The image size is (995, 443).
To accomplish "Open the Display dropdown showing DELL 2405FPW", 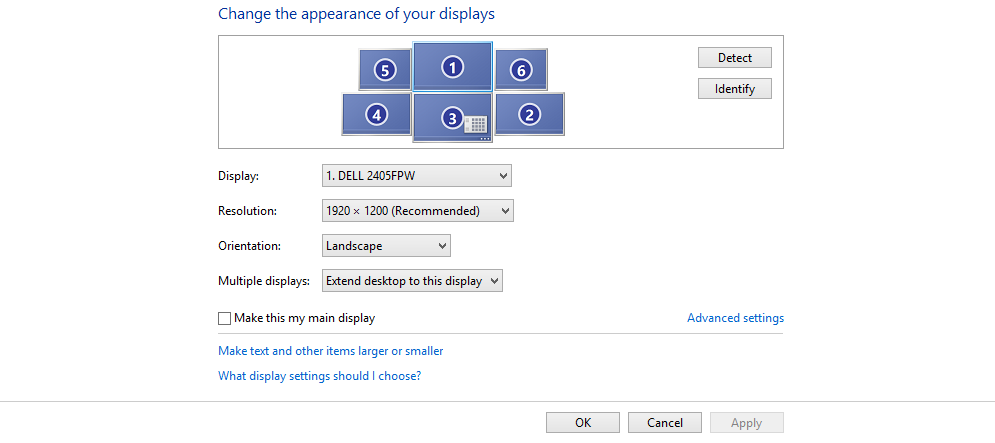I will 416,176.
